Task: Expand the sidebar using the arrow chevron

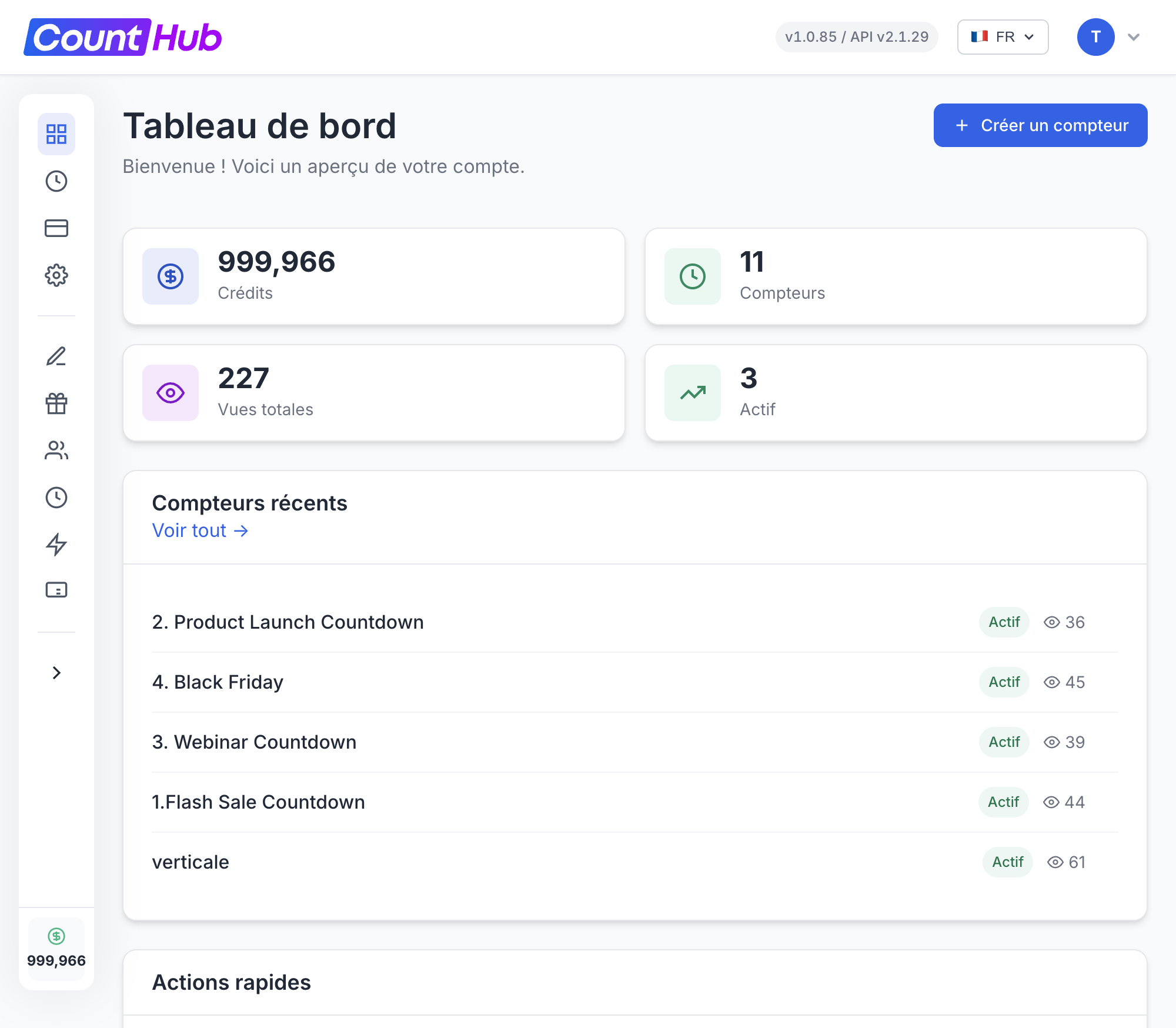Action: tap(56, 672)
